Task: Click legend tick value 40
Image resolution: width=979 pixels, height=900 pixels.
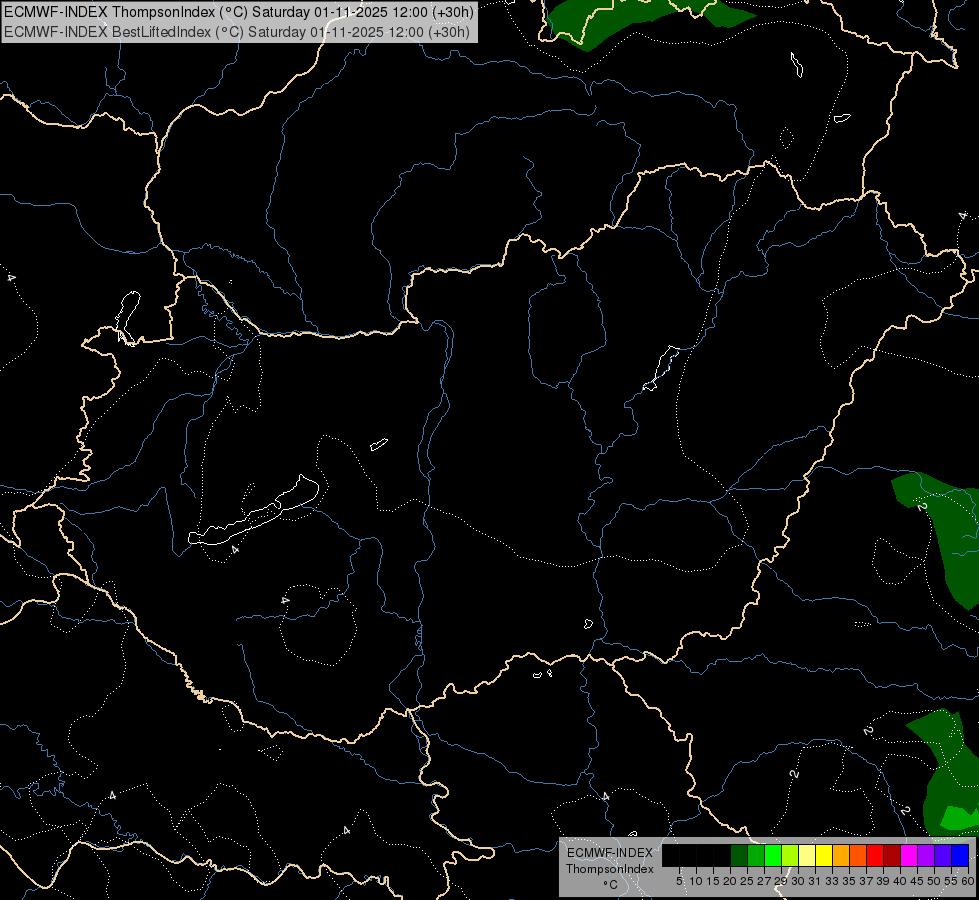Action: pos(900,881)
